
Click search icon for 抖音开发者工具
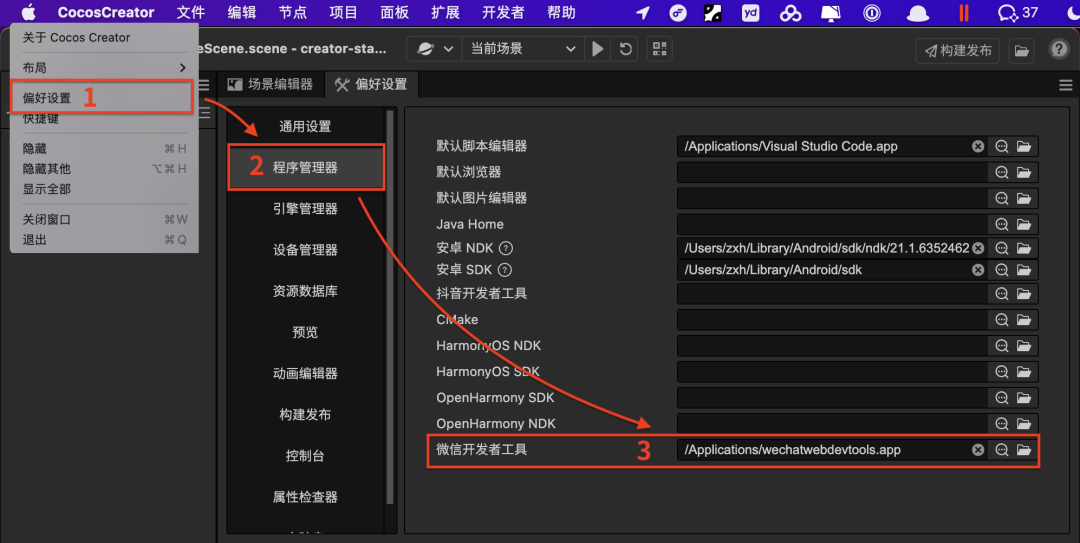pyautogui.click(x=1001, y=294)
